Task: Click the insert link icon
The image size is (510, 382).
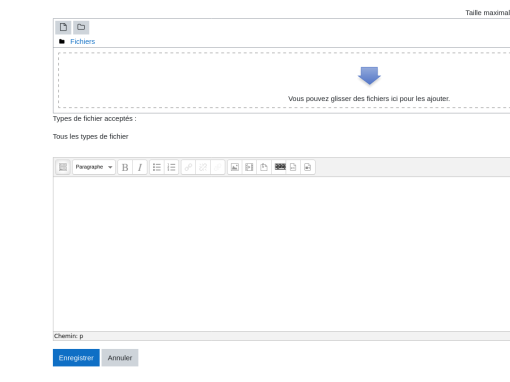Action: click(x=188, y=167)
